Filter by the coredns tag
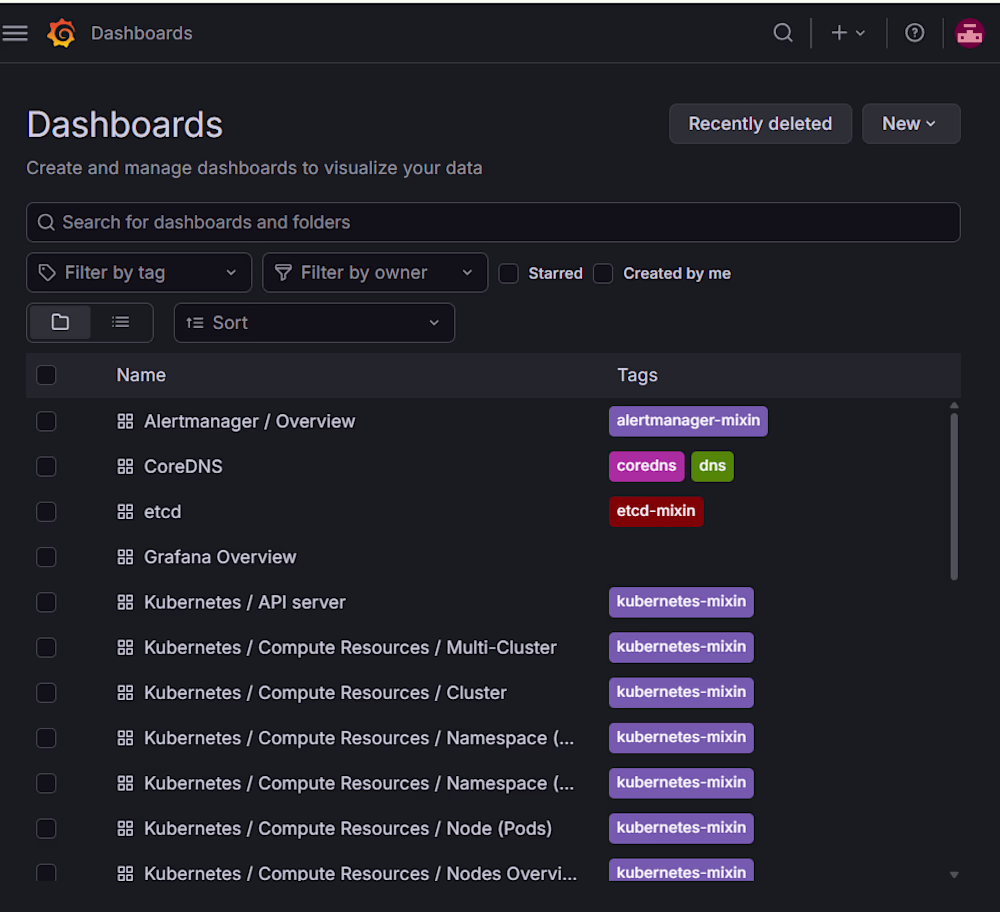Viewport: 1000px width, 912px height. (x=646, y=466)
